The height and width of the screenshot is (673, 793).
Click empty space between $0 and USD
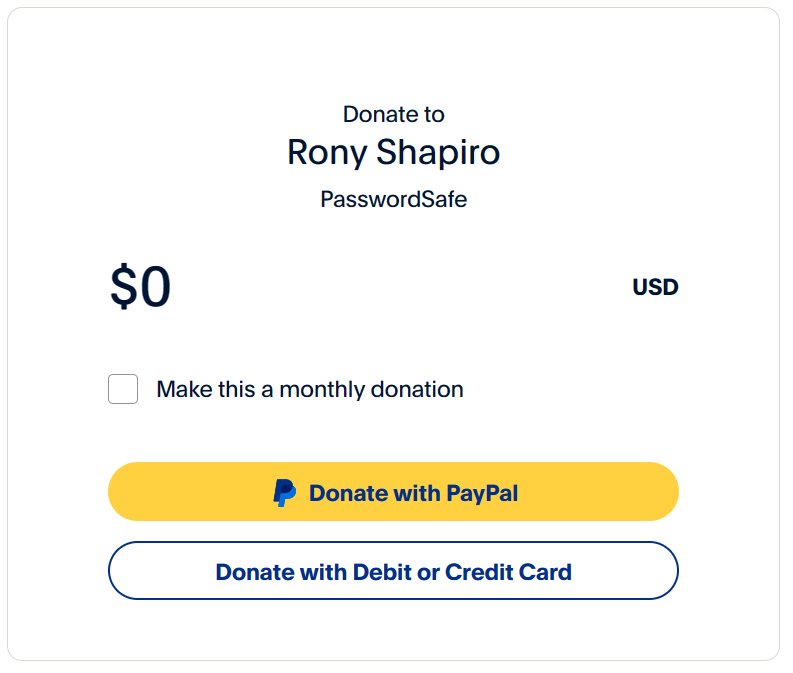pos(400,287)
